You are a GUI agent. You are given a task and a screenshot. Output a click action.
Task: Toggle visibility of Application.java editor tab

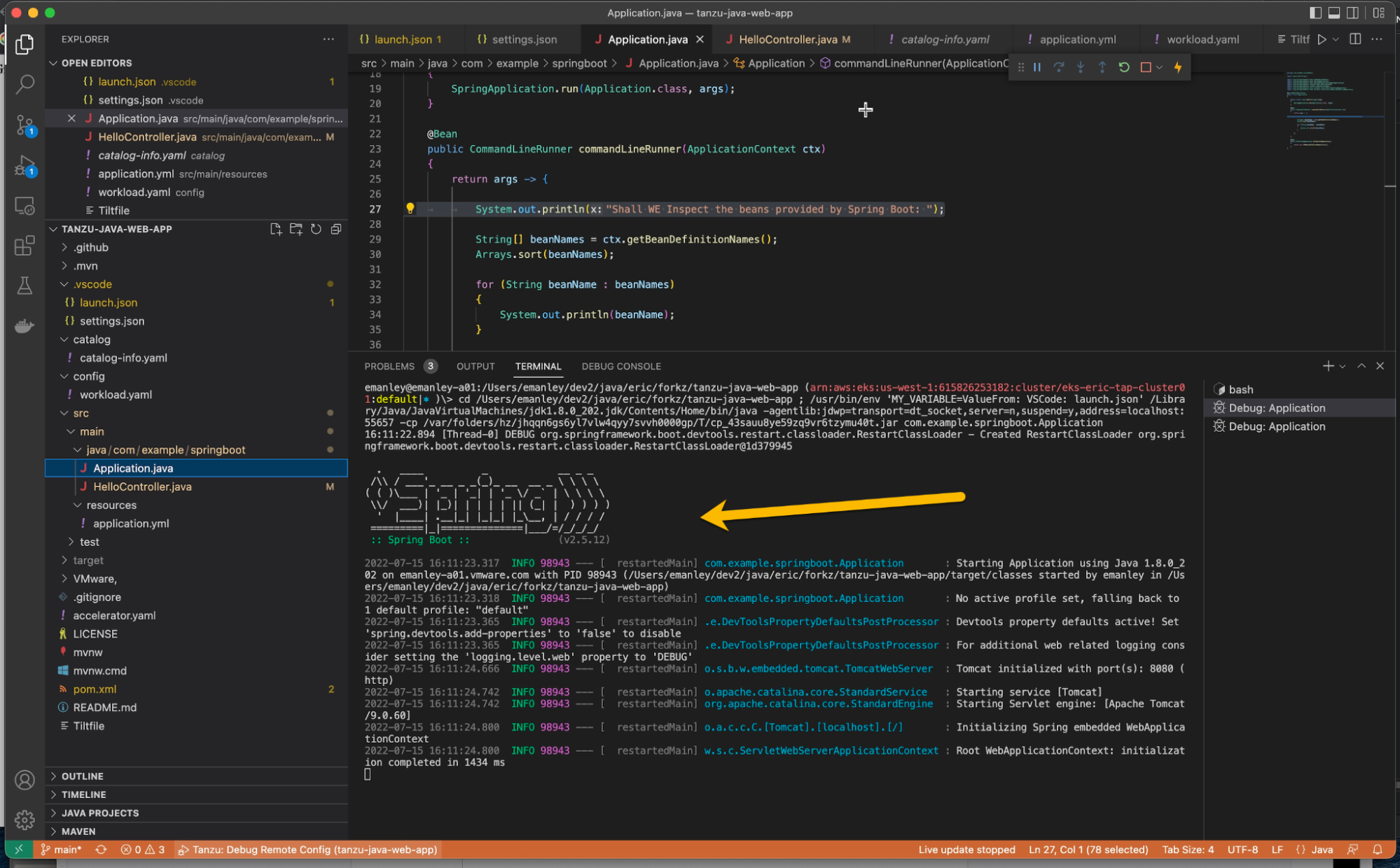pos(701,38)
